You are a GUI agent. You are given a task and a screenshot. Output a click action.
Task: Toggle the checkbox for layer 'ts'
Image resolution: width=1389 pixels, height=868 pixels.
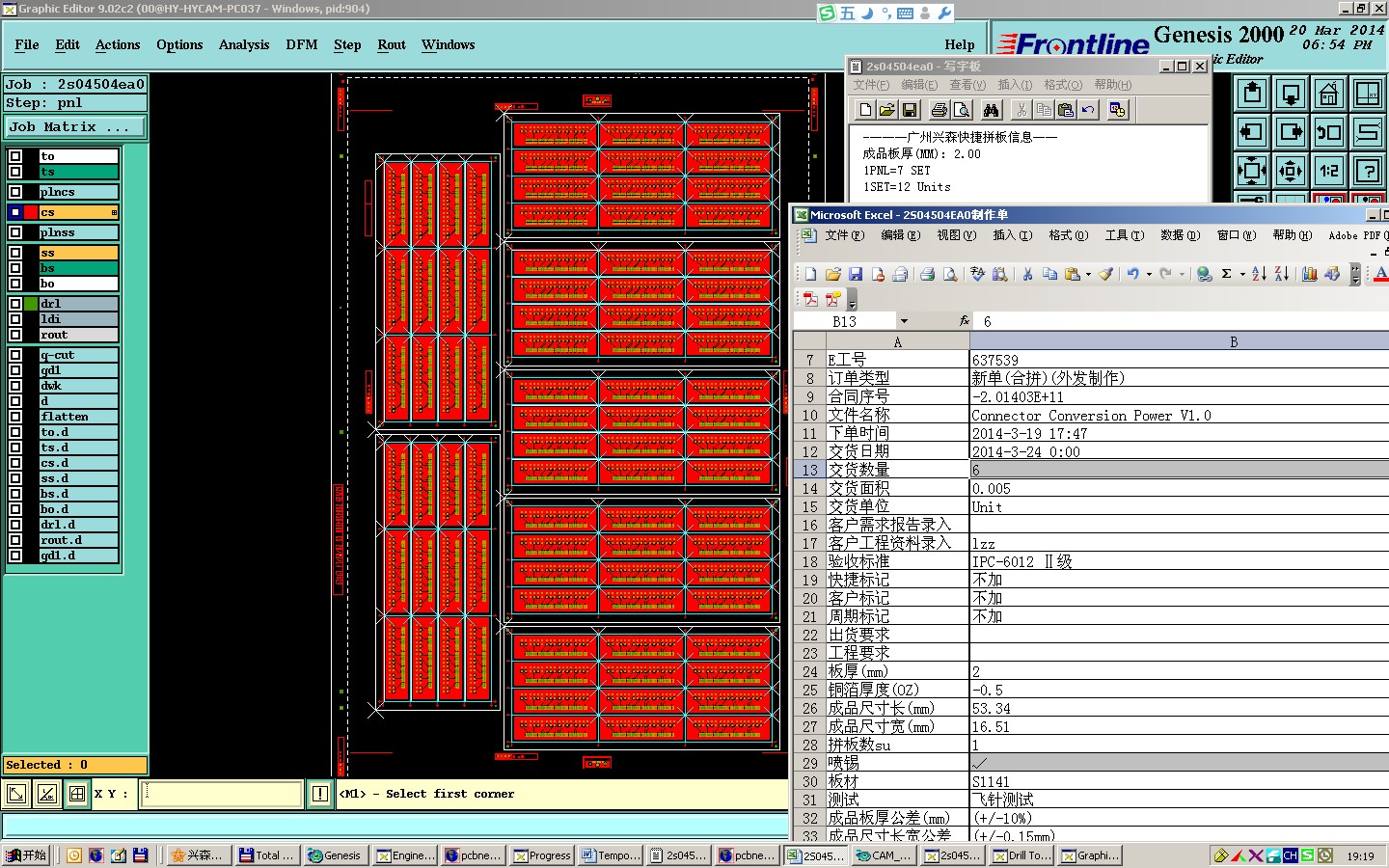[x=15, y=172]
